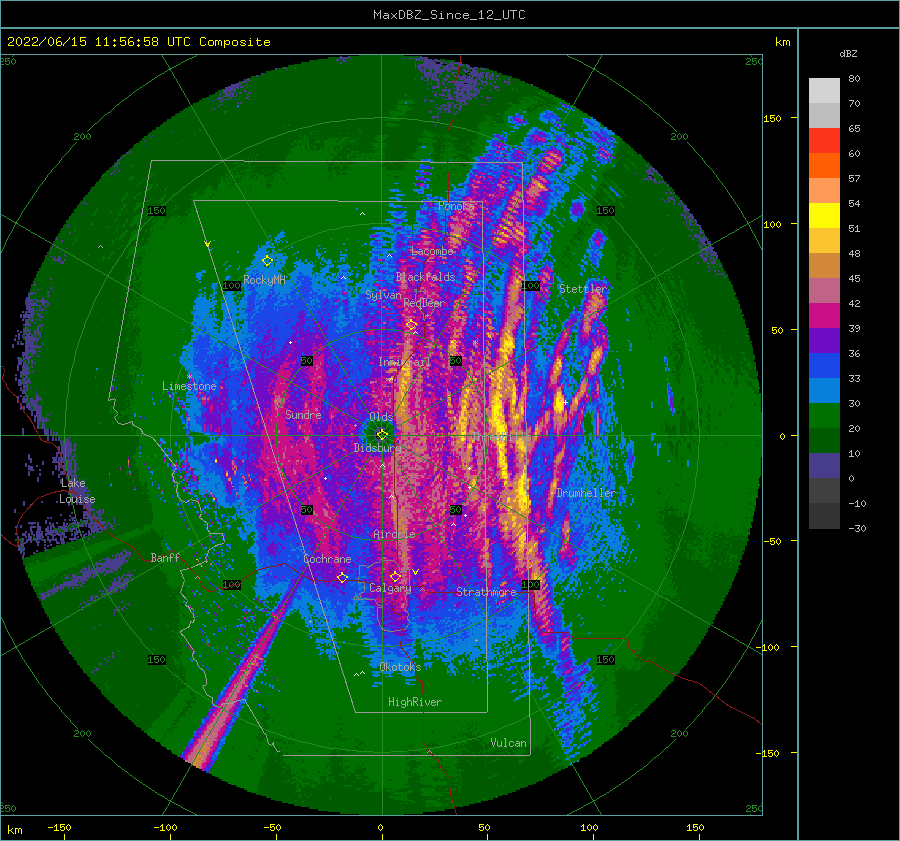
Task: Click the Sundre label
Action: coord(303,415)
